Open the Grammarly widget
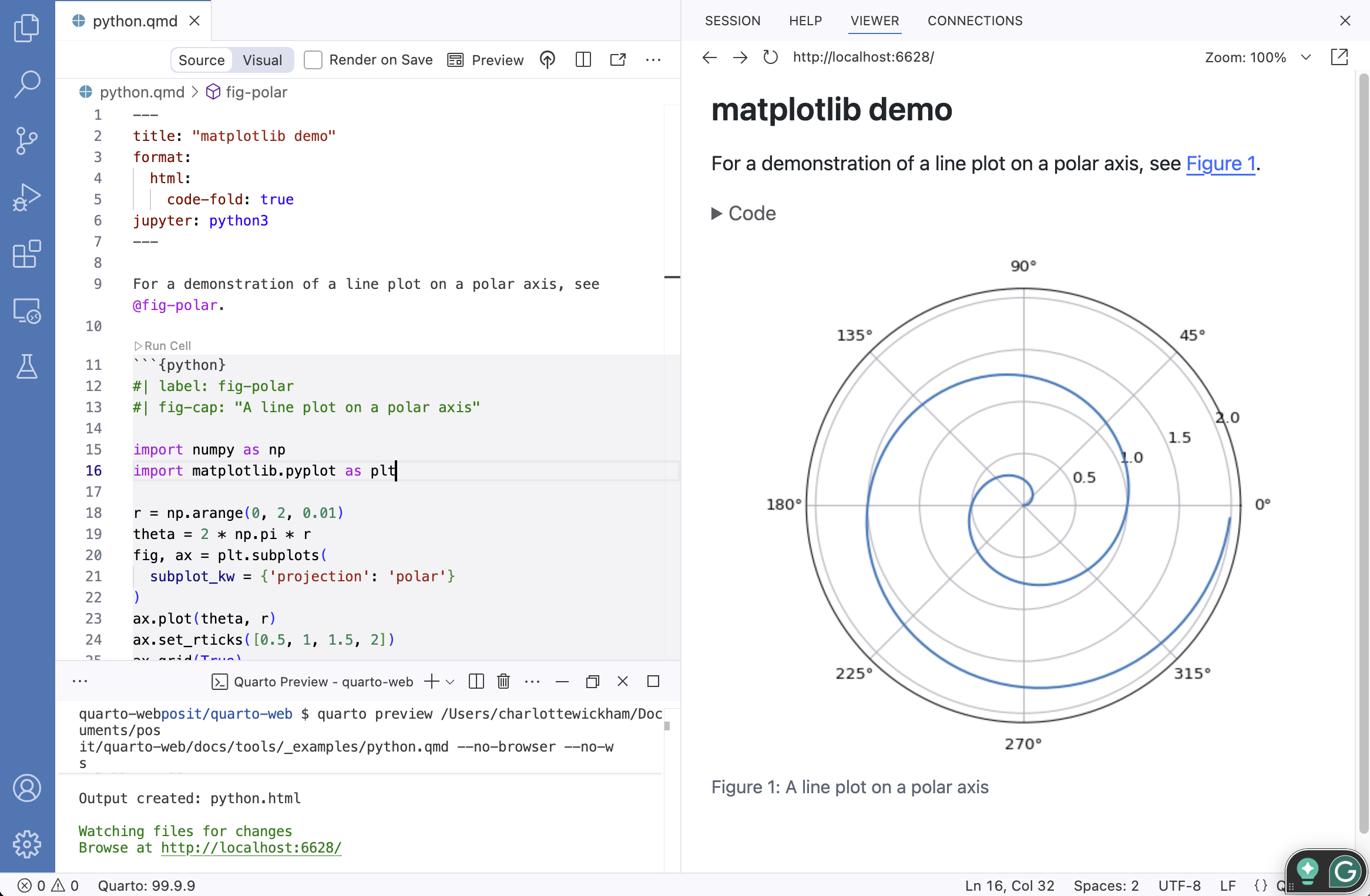1370x896 pixels. pyautogui.click(x=1345, y=871)
